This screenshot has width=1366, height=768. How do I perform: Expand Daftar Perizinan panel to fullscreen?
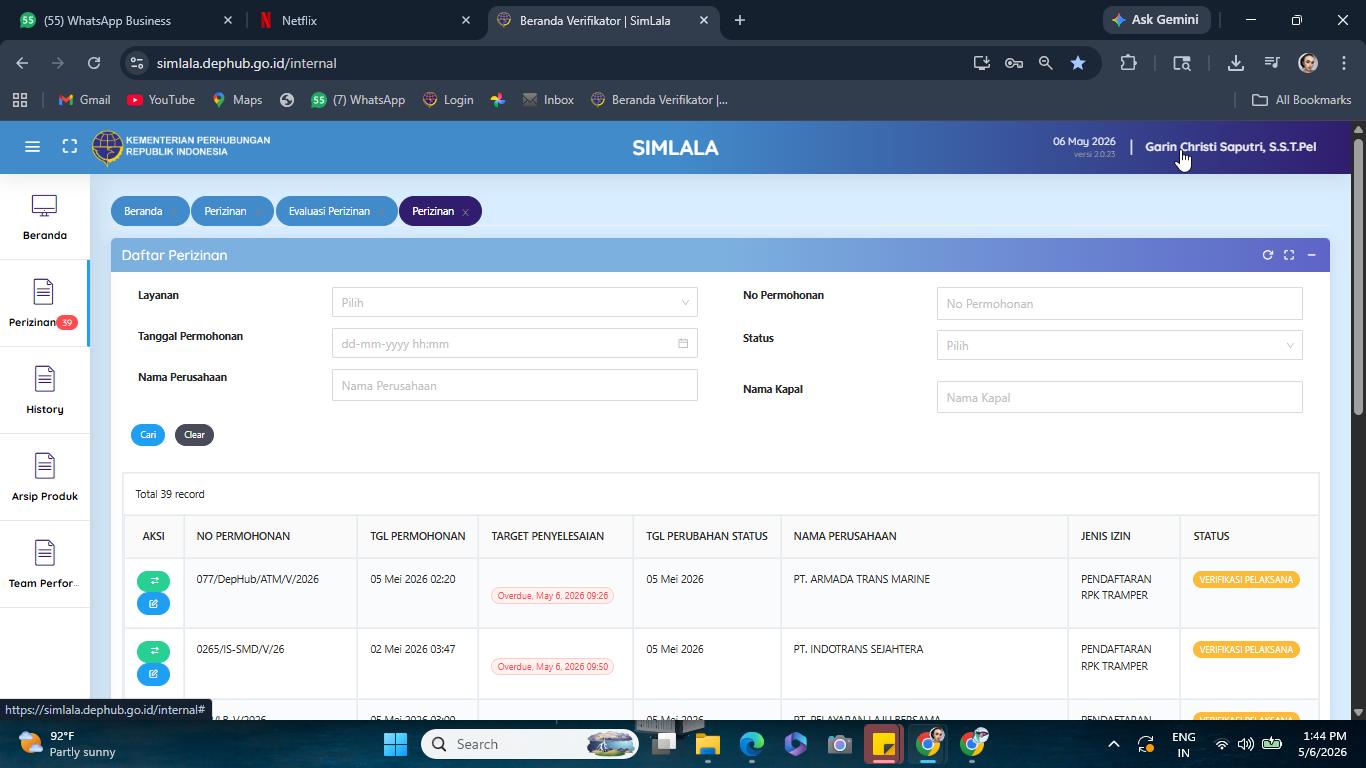(x=1289, y=255)
